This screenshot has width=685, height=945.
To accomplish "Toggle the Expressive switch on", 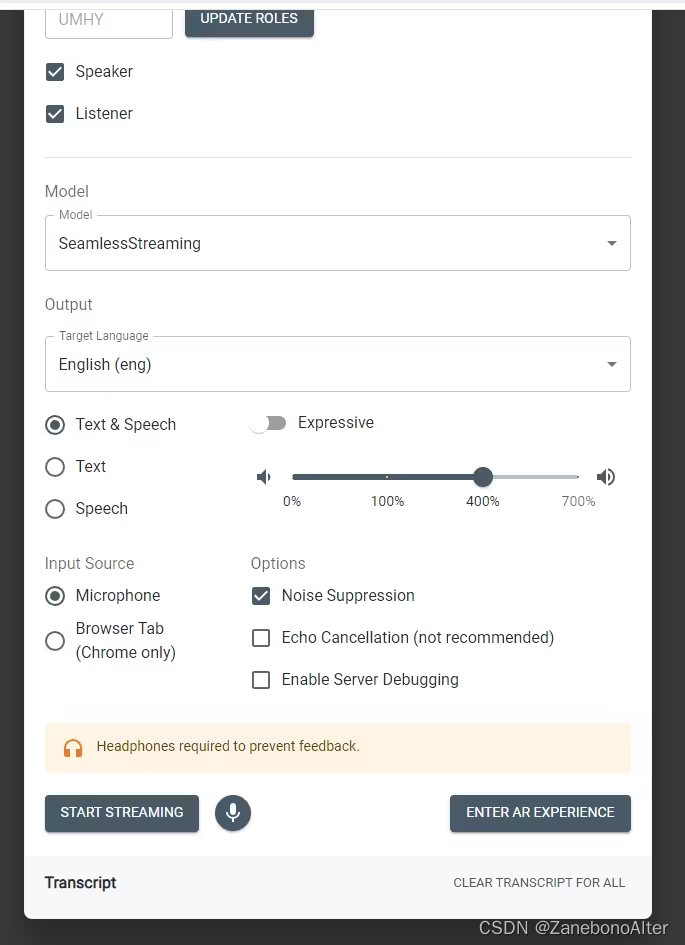I will click(x=268, y=423).
